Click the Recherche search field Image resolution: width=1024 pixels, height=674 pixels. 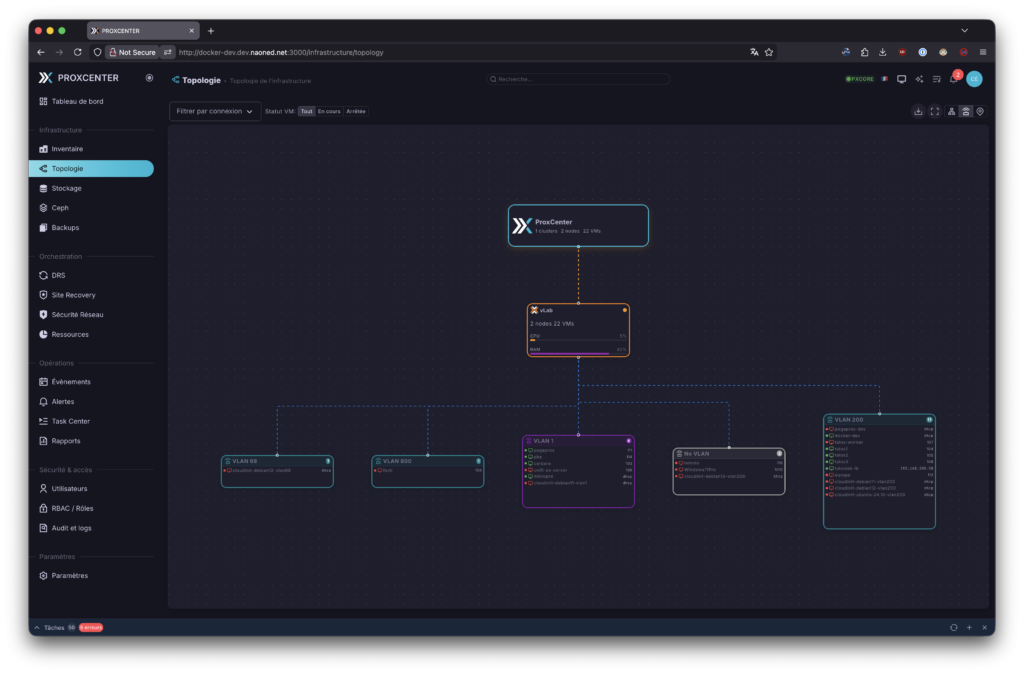click(578, 79)
